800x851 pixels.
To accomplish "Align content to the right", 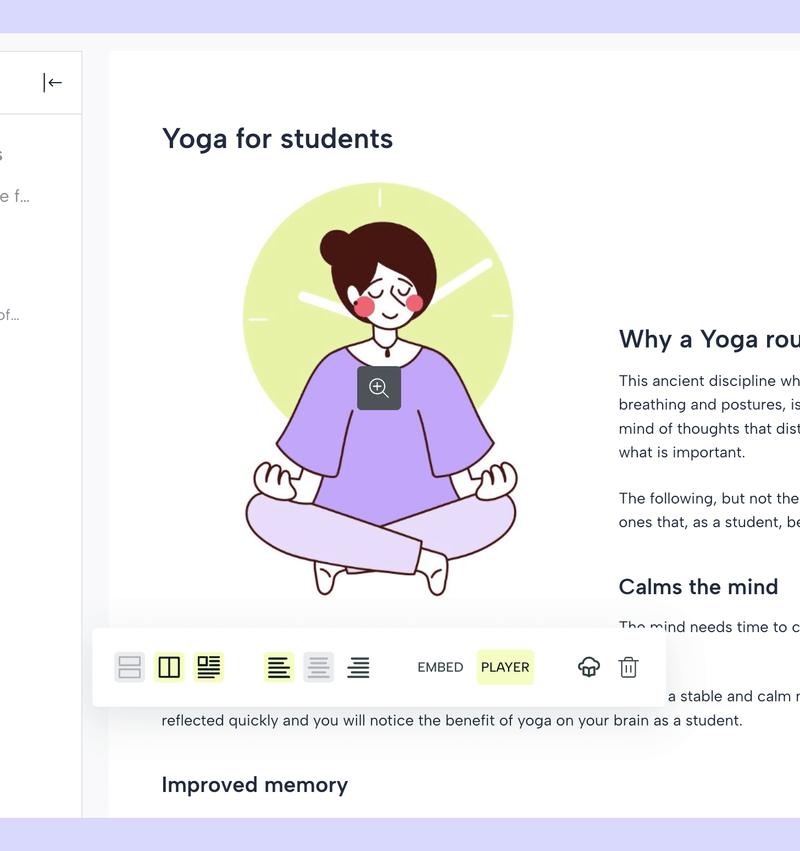I will (x=358, y=667).
